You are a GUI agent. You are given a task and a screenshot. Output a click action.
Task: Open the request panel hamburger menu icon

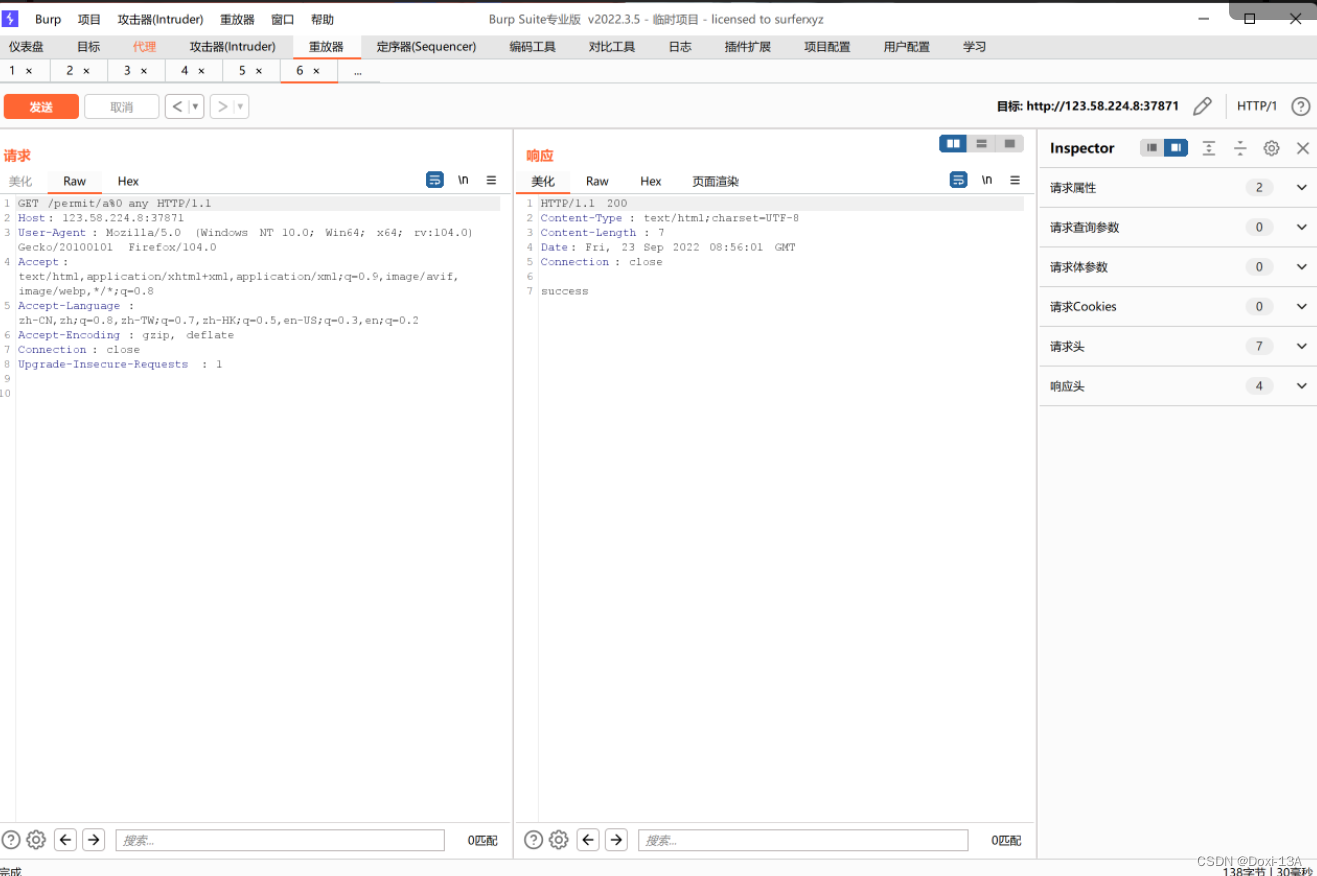click(492, 180)
